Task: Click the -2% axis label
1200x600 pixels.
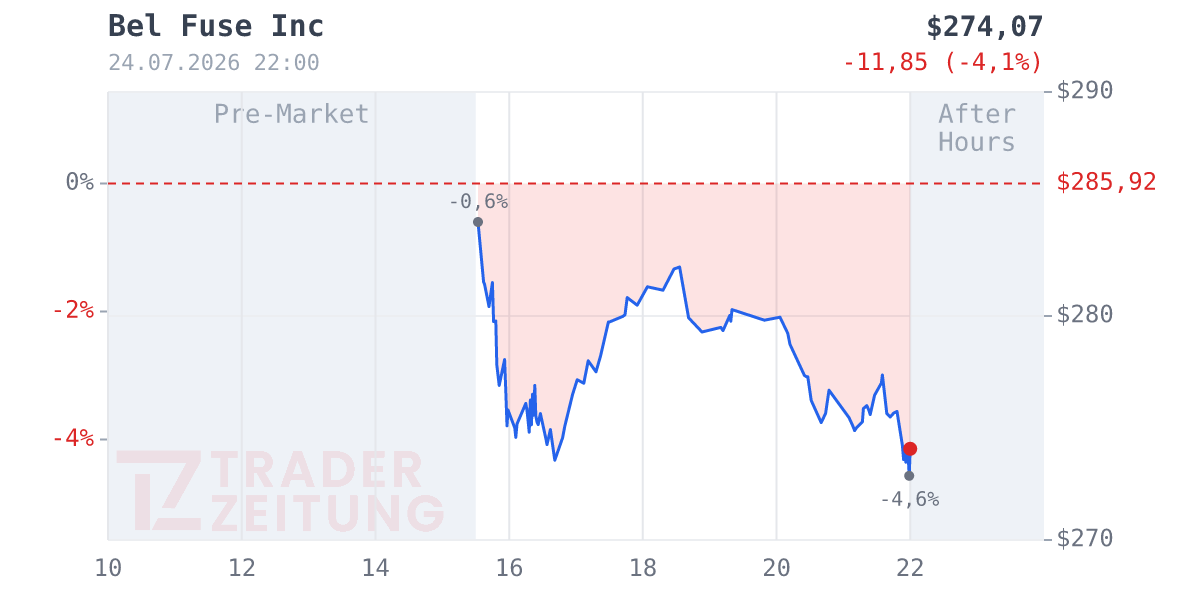Action: click(73, 310)
